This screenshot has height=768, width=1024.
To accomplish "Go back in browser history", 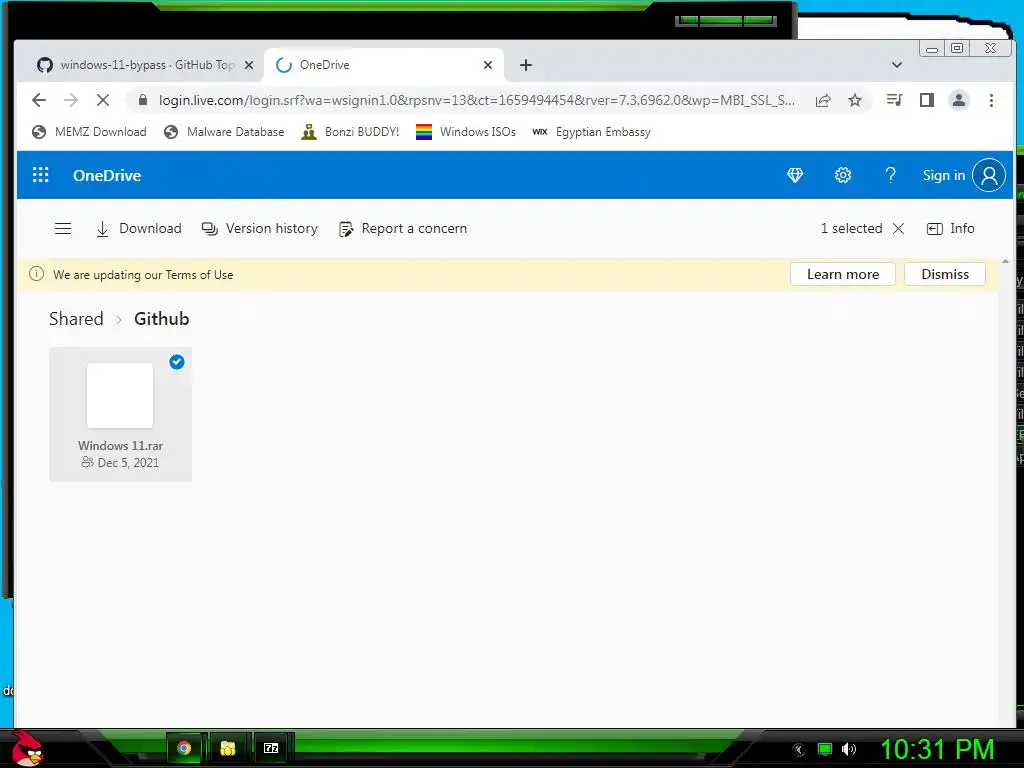I will (x=39, y=100).
